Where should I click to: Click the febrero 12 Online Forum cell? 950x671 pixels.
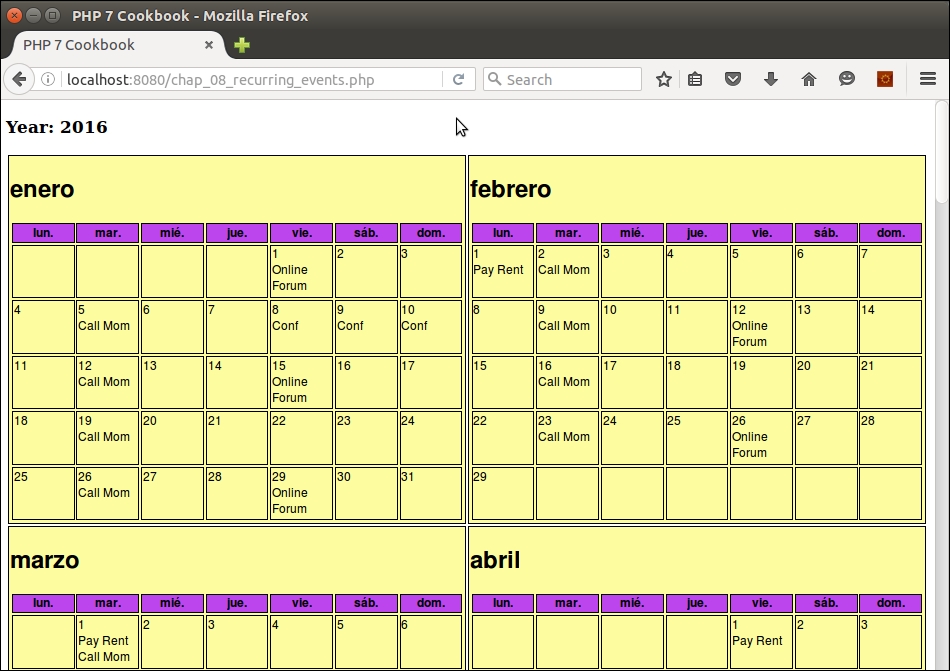coord(760,326)
